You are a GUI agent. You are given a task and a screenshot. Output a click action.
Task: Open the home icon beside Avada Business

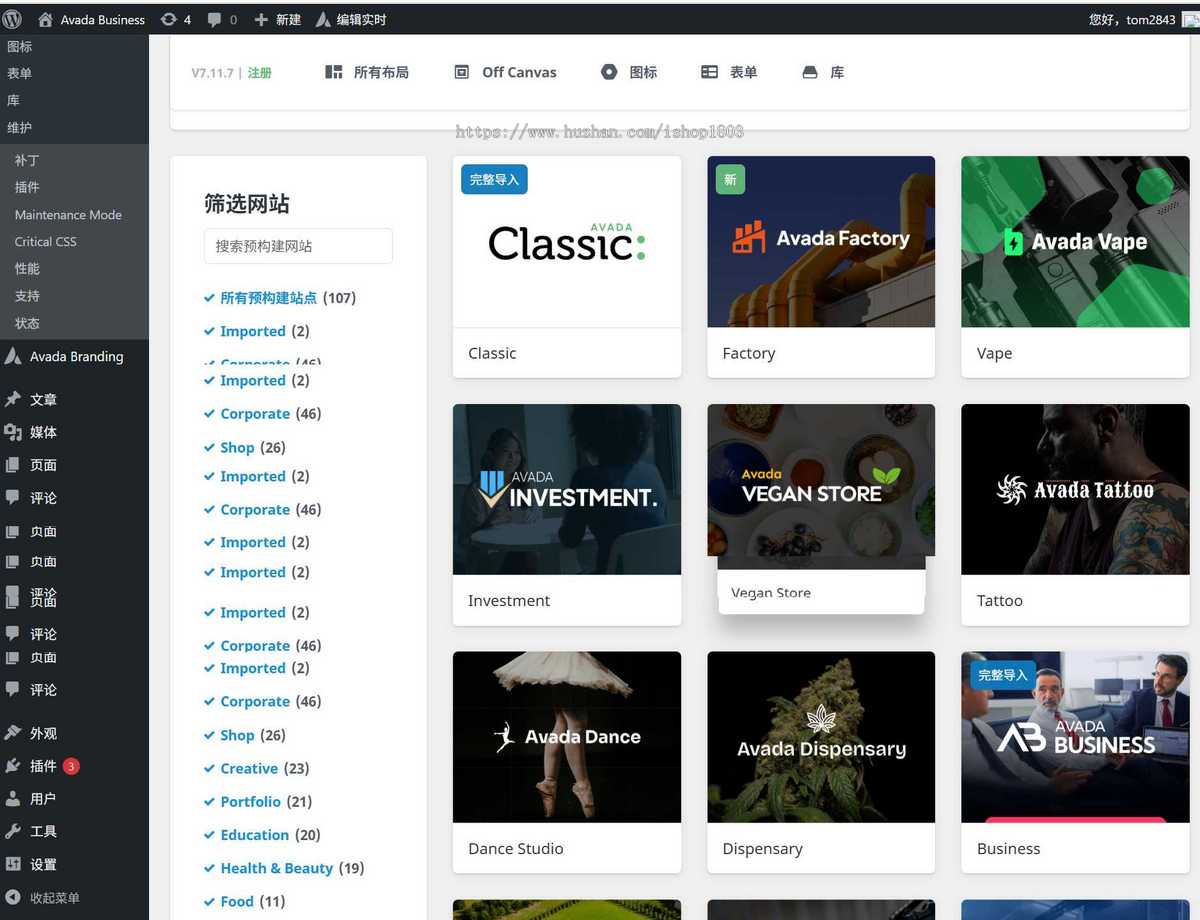tap(45, 19)
